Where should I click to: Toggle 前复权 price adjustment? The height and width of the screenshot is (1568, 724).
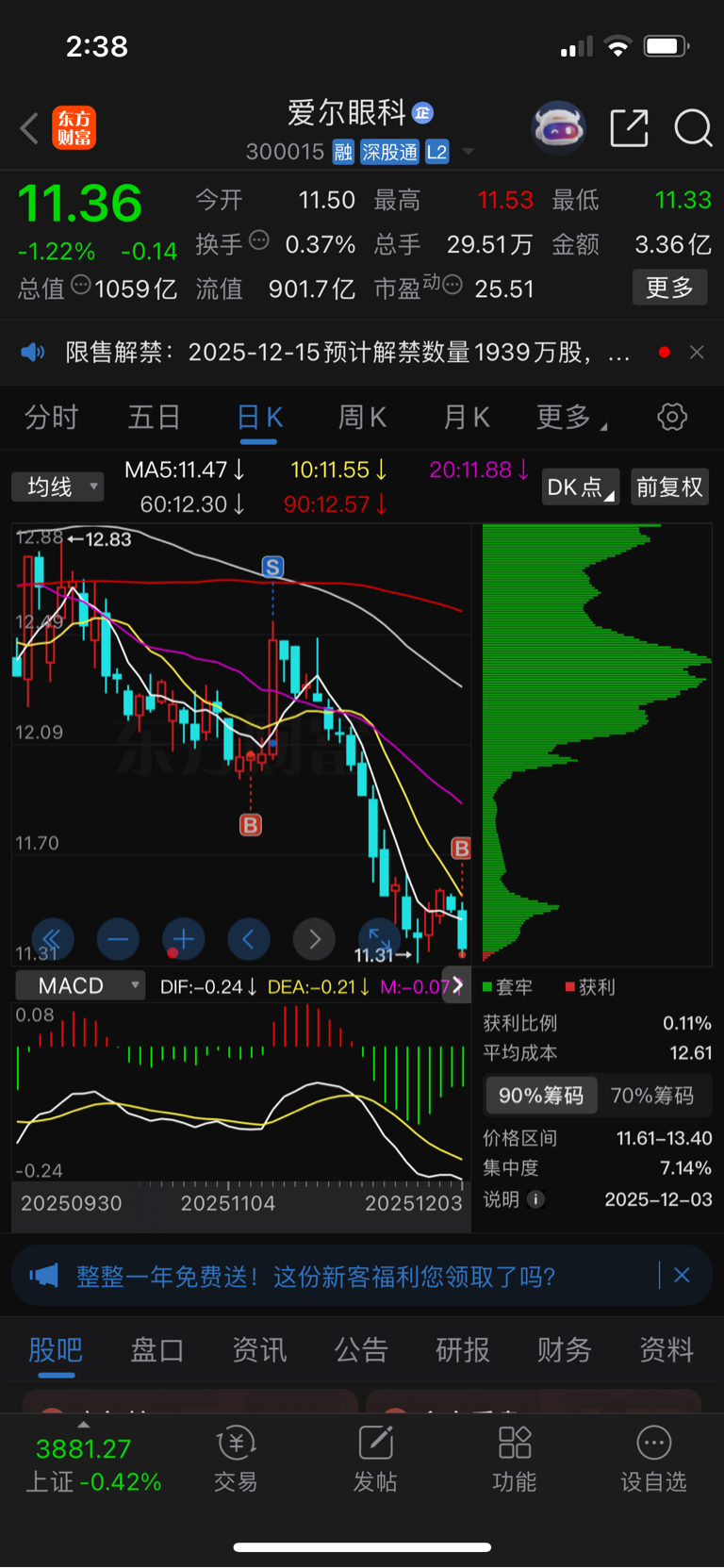pos(669,487)
